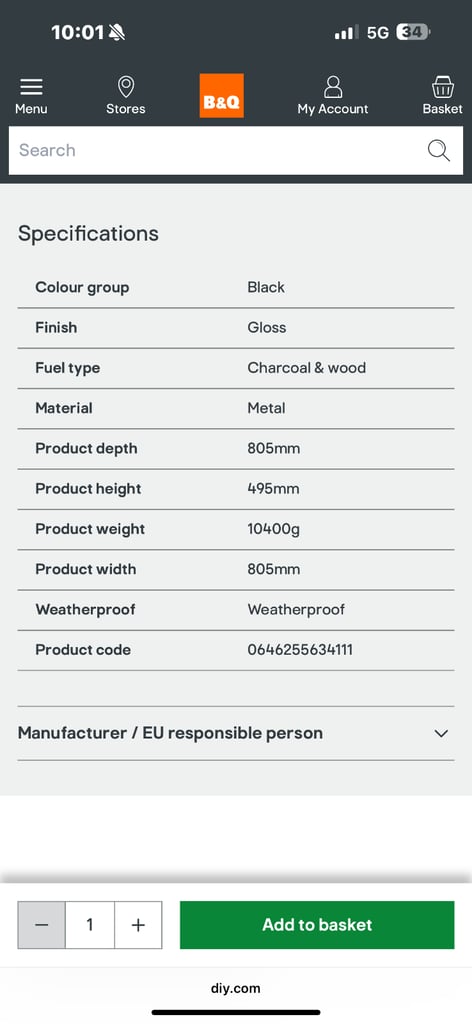Tap the battery level indicator

click(413, 32)
